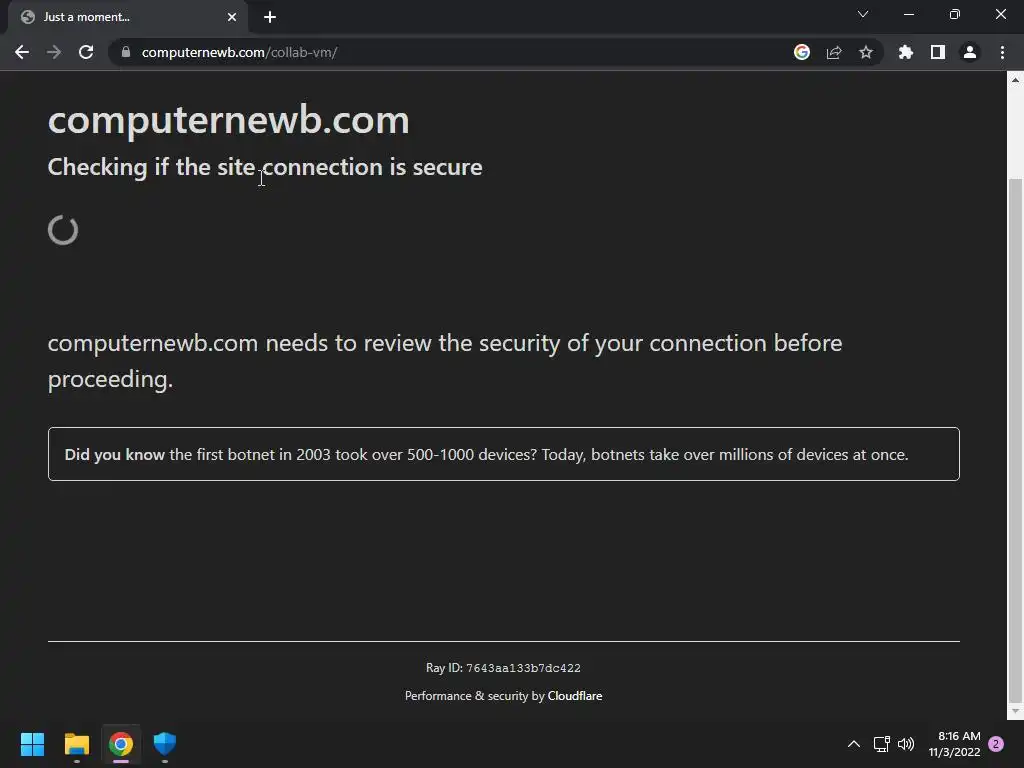The height and width of the screenshot is (768, 1024).
Task: Click the forward navigation arrow
Action: pyautogui.click(x=54, y=52)
